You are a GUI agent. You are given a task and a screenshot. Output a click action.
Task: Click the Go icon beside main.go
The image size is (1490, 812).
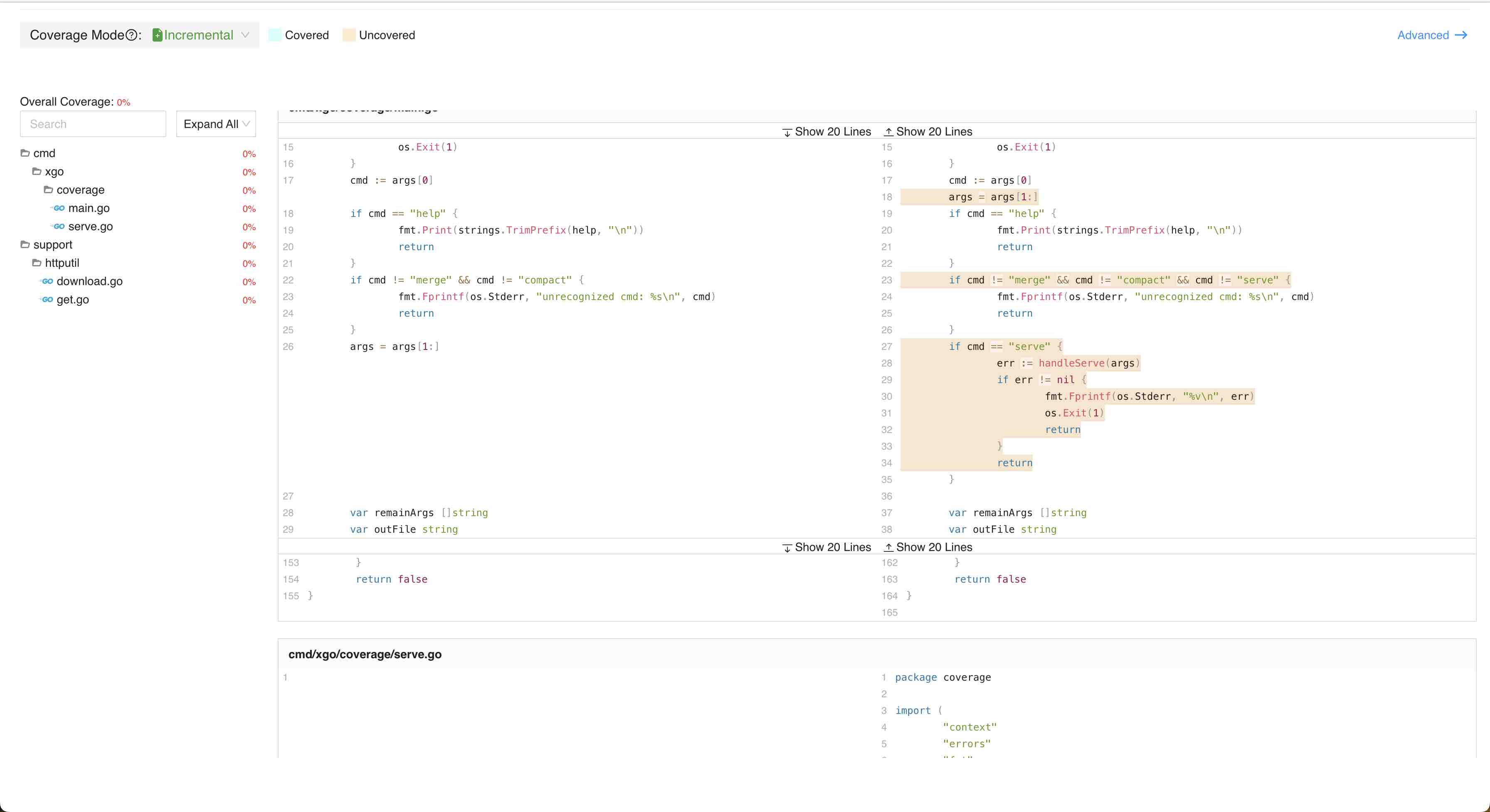click(59, 208)
